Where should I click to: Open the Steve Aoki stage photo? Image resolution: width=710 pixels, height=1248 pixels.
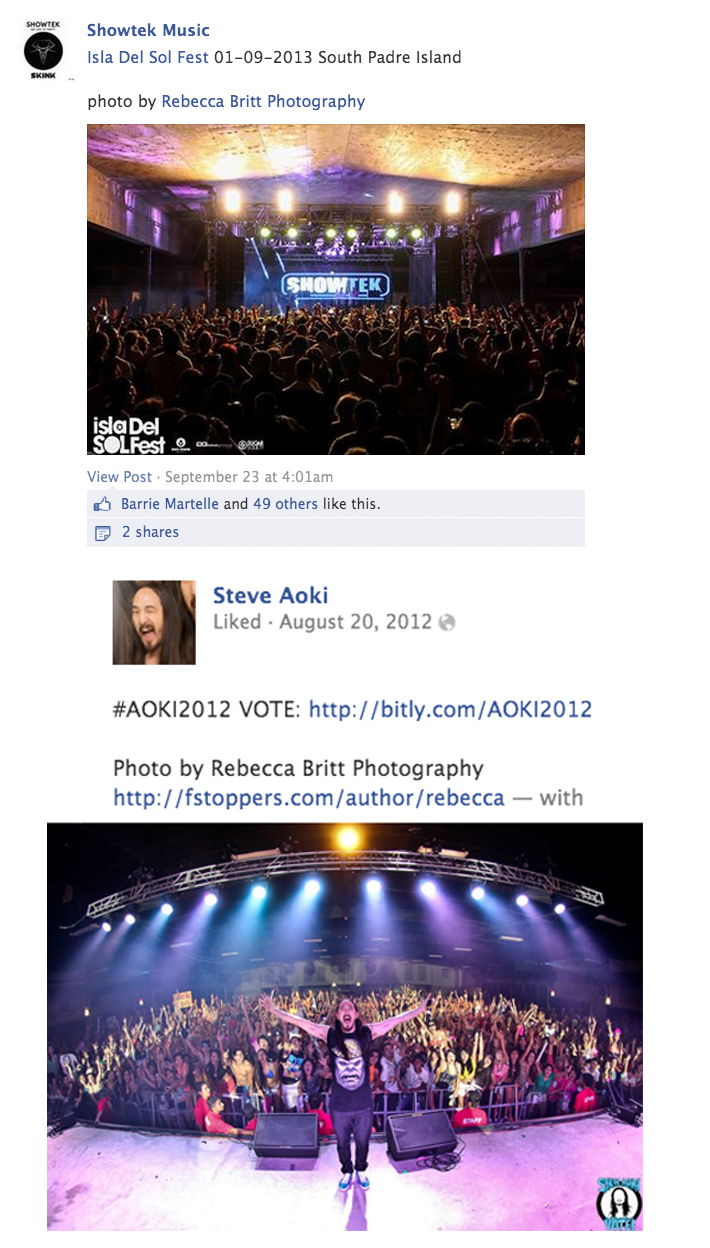pyautogui.click(x=345, y=1026)
